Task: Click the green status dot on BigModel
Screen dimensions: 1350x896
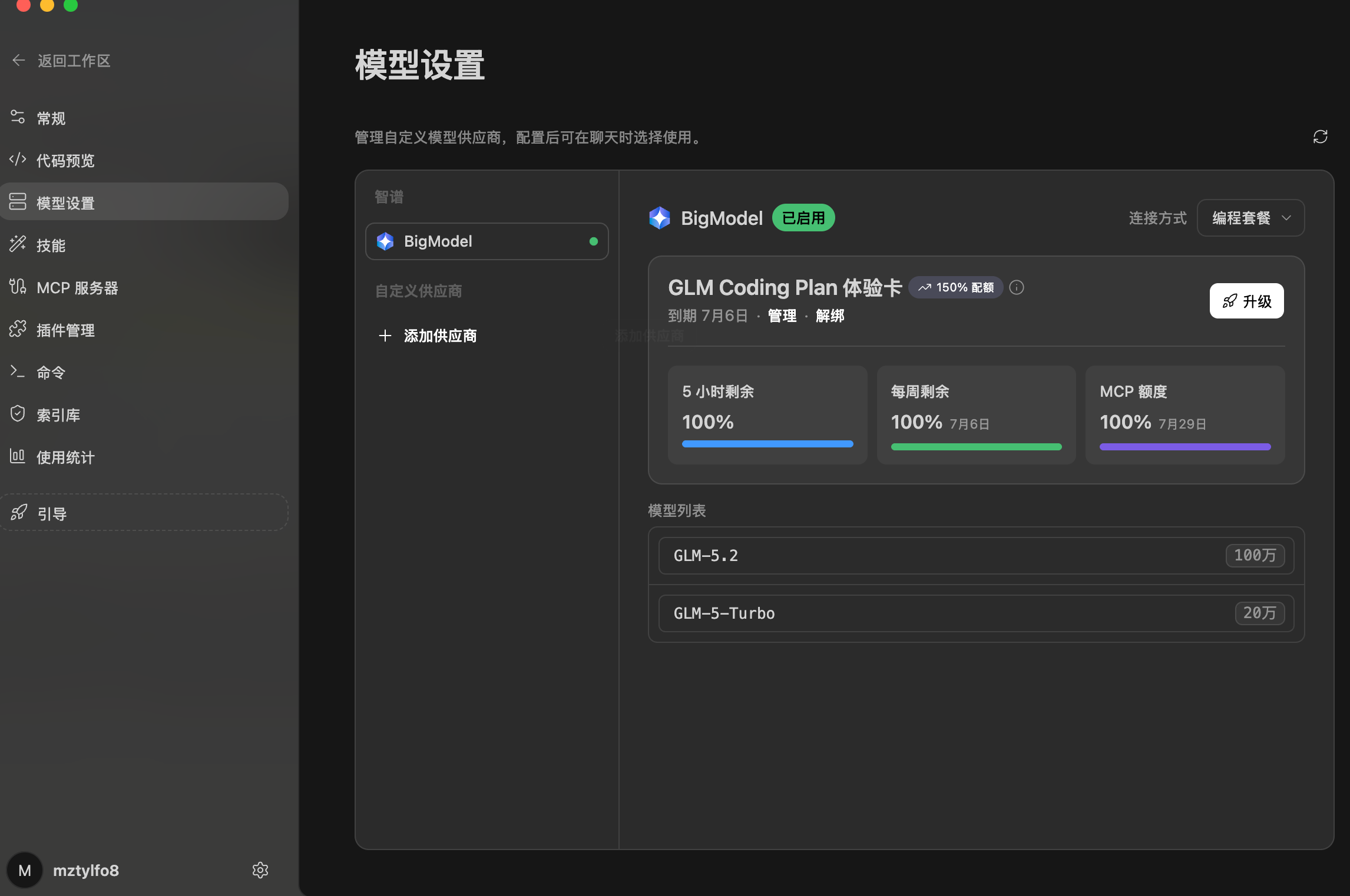Action: click(594, 241)
